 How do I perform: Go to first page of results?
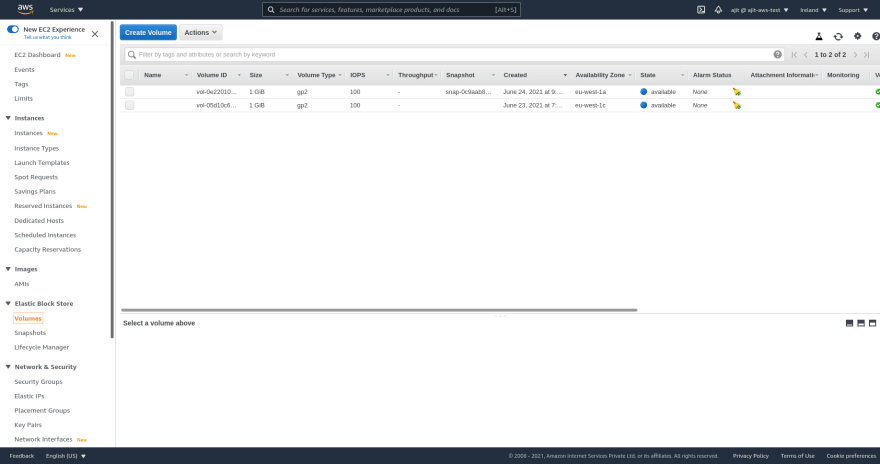click(x=794, y=54)
